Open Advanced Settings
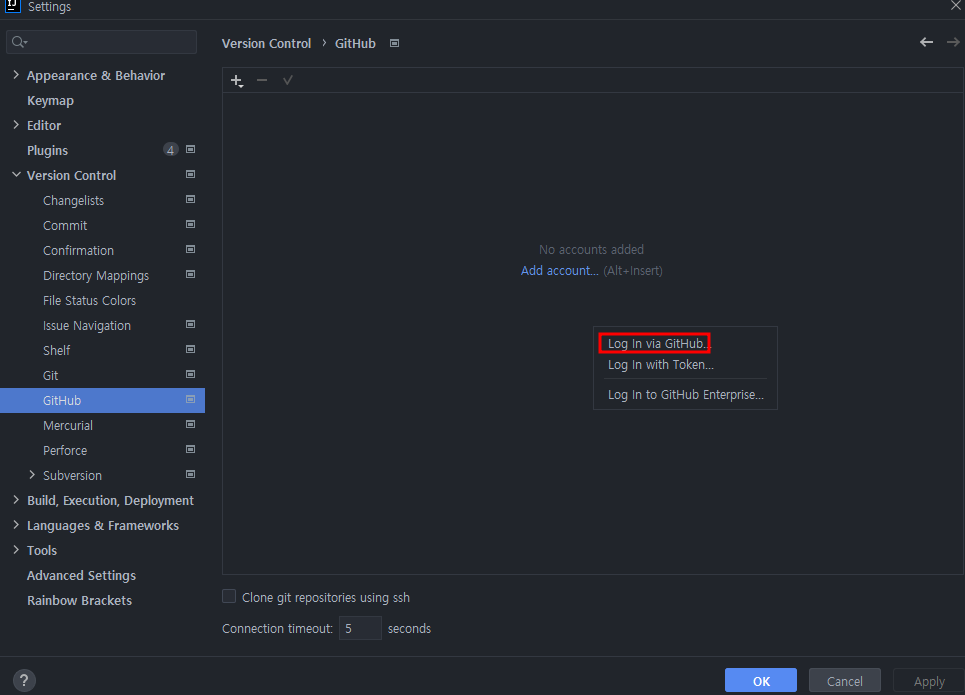This screenshot has height=695, width=965. click(x=81, y=576)
